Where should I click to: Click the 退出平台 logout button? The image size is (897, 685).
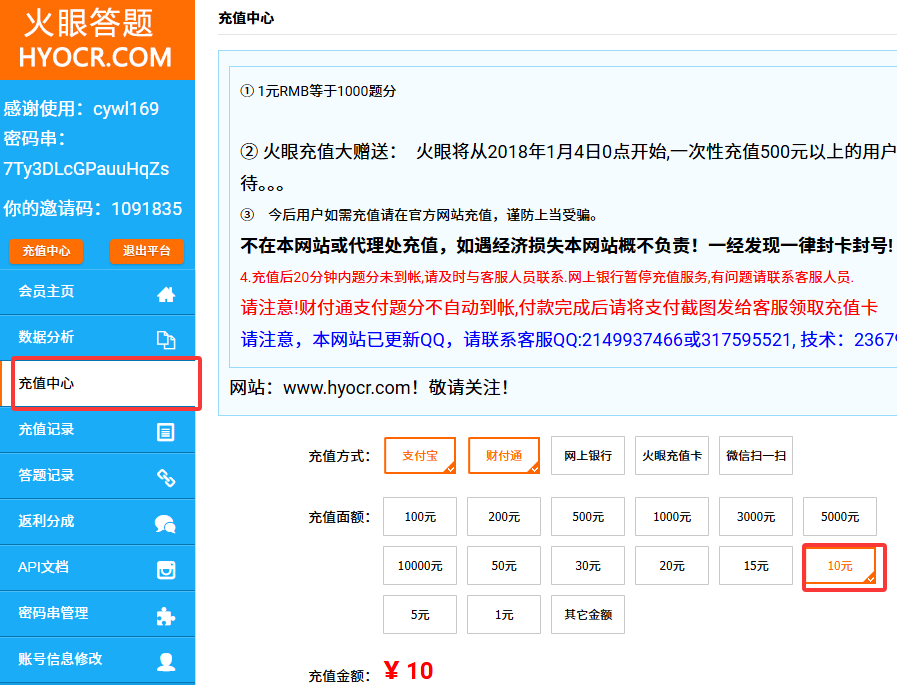pos(147,251)
